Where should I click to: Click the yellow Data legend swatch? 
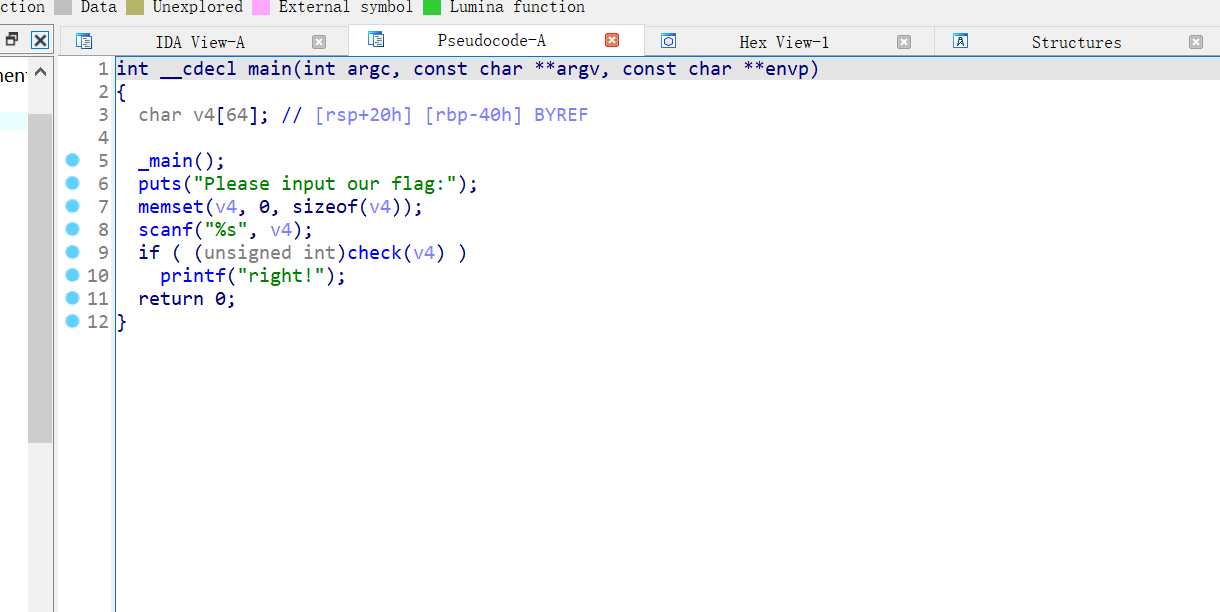click(x=134, y=7)
